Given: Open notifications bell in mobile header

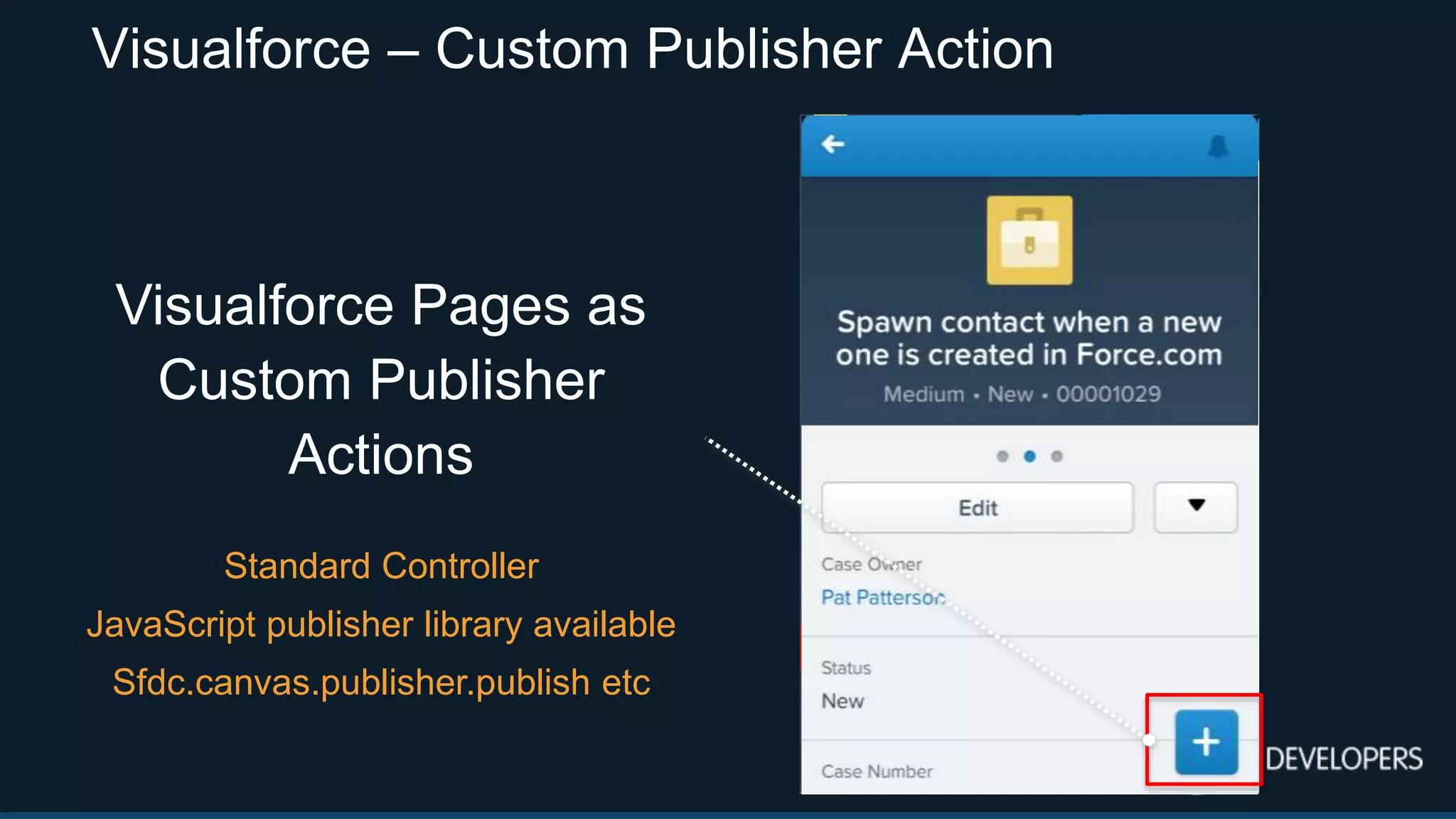Looking at the screenshot, I should [x=1218, y=146].
